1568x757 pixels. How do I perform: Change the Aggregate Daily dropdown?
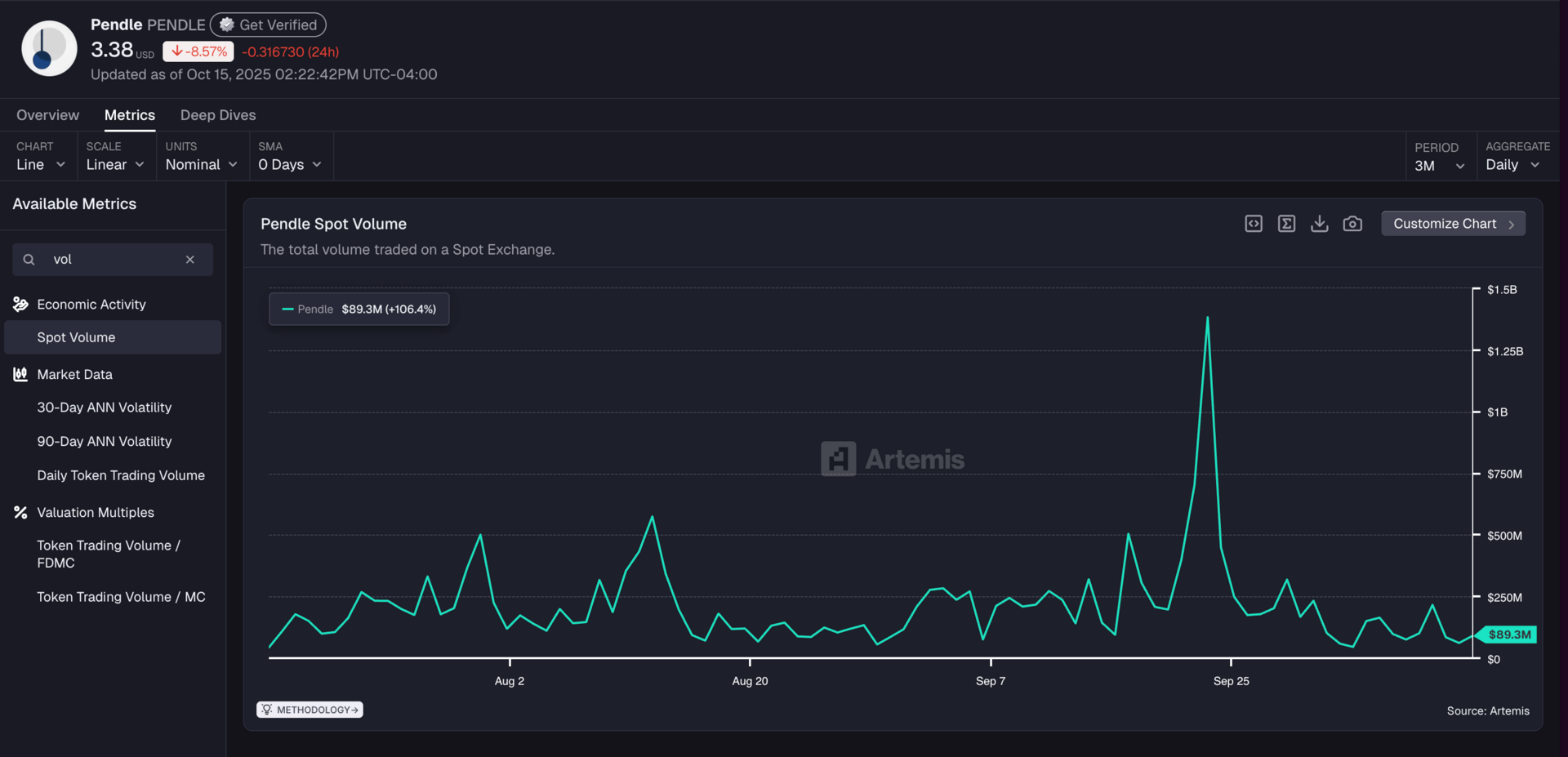[x=1512, y=165]
